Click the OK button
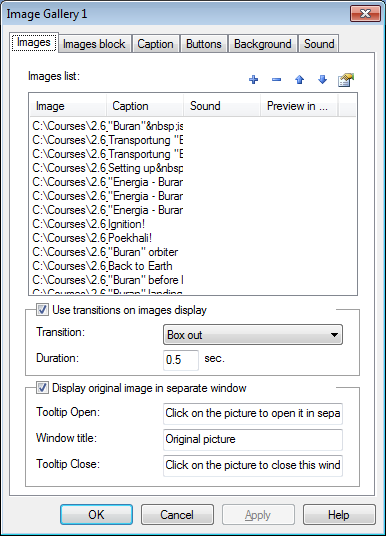The image size is (386, 536). click(x=96, y=514)
